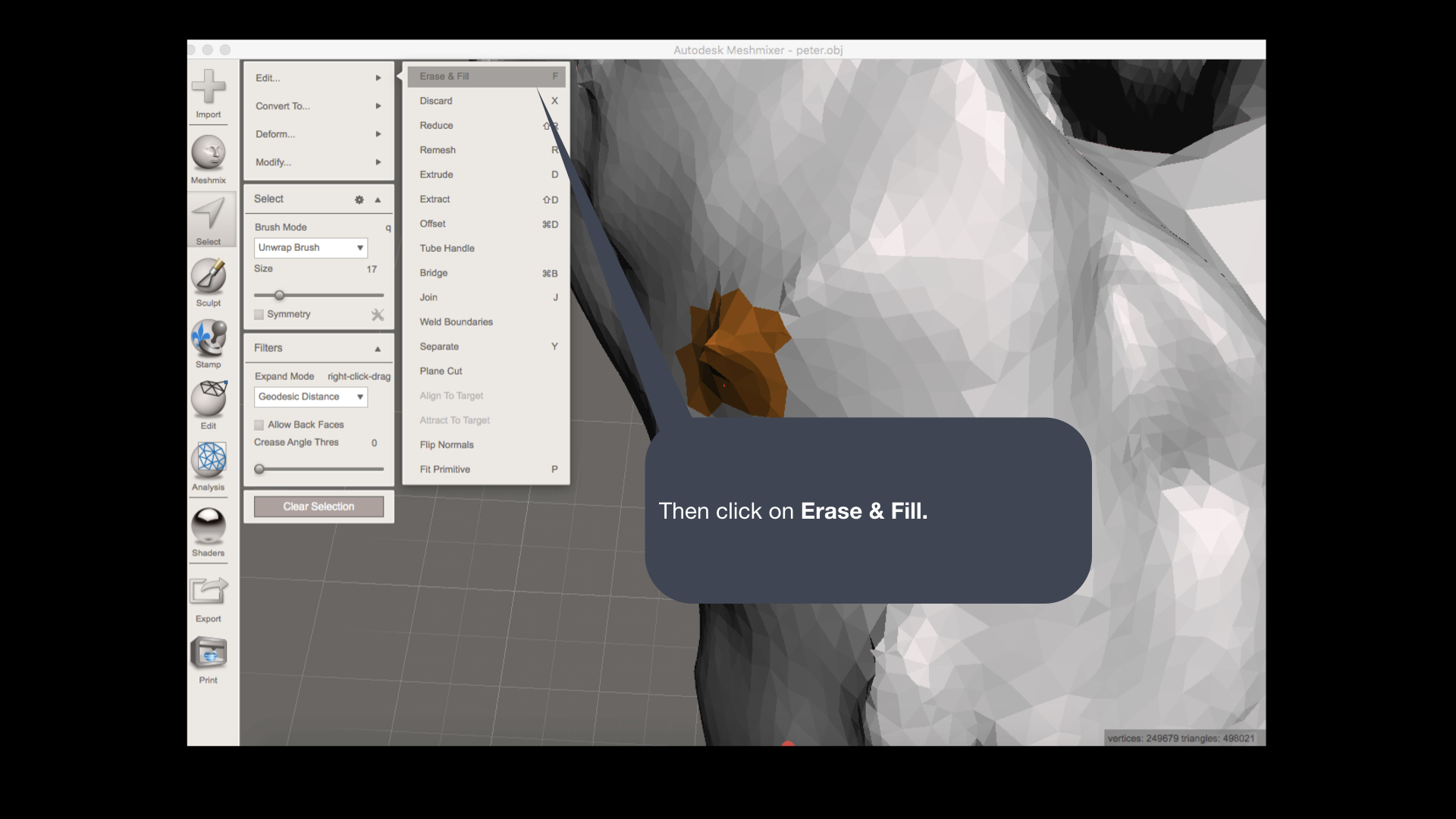
Task: Open the Unwrap Brush mode dropdown
Action: pos(311,248)
